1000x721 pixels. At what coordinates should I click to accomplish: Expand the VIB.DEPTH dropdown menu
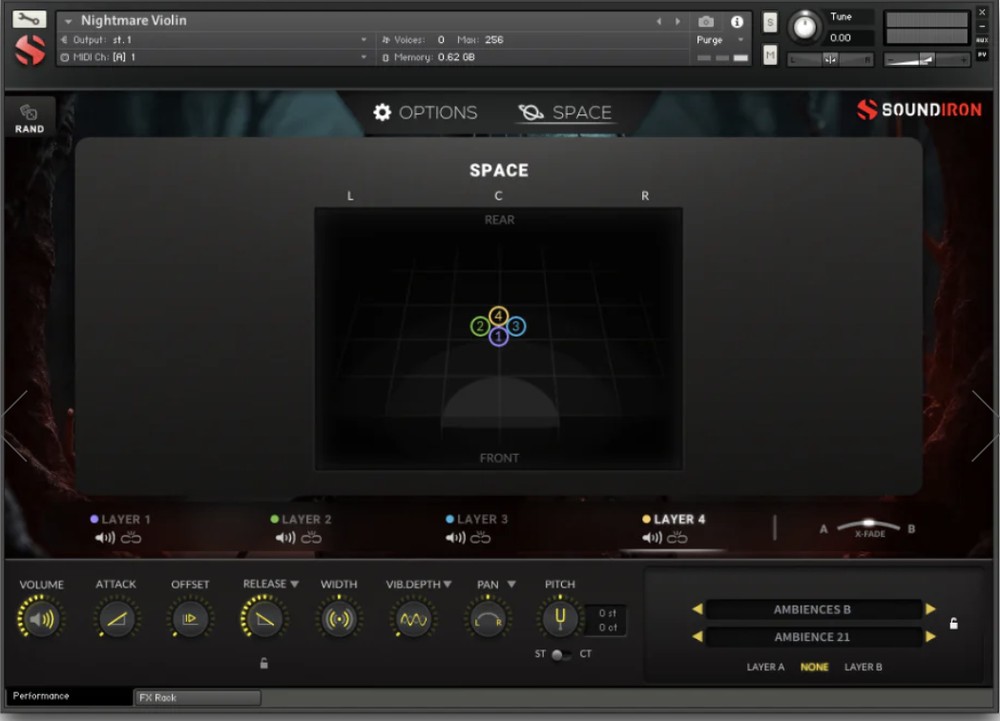coord(447,584)
